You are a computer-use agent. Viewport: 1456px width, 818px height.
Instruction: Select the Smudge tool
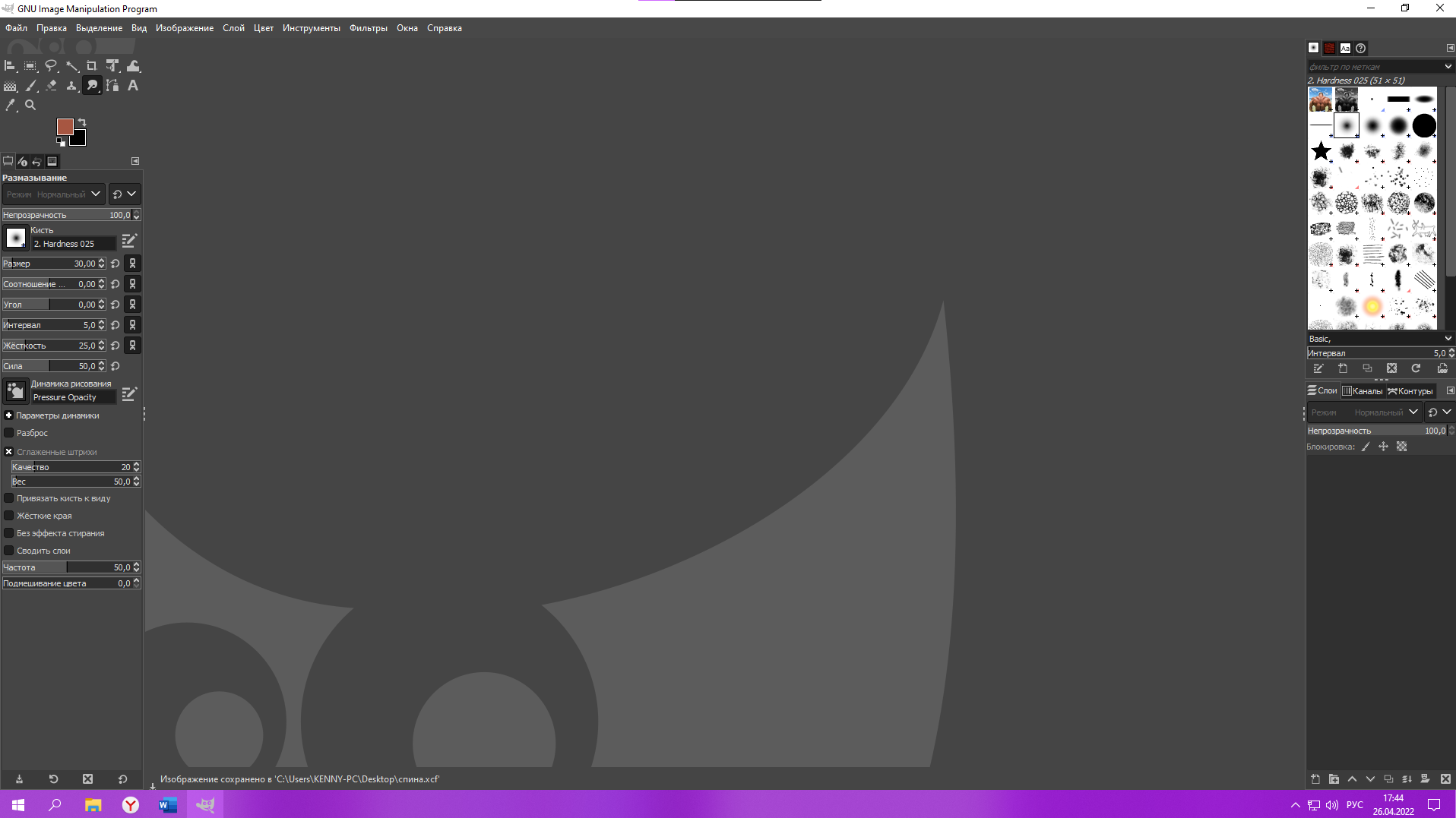(92, 86)
